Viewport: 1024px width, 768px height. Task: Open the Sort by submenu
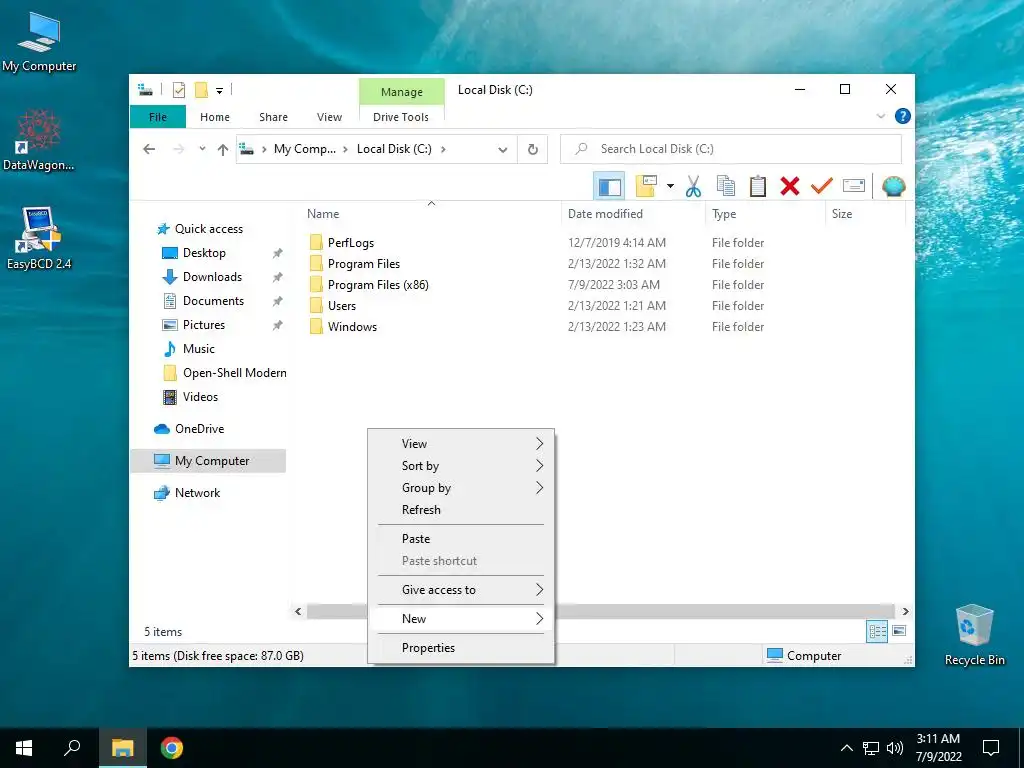pyautogui.click(x=461, y=466)
